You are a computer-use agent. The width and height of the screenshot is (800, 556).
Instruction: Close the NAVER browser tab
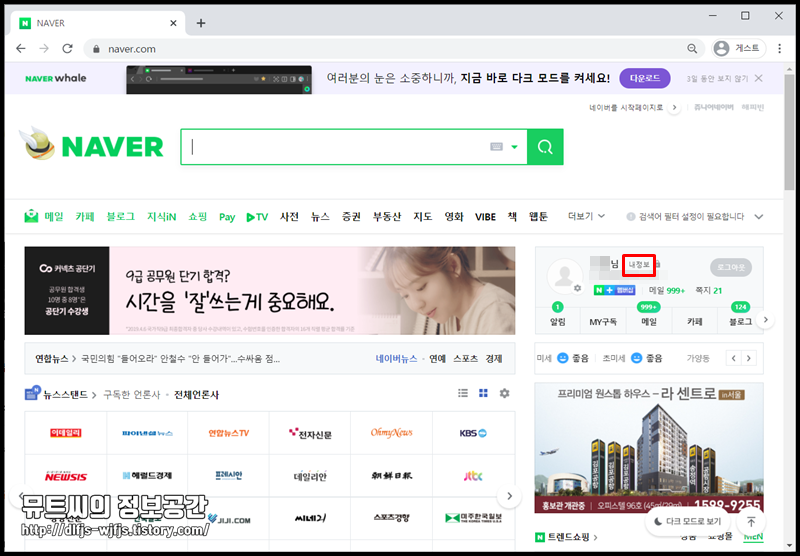(x=173, y=23)
